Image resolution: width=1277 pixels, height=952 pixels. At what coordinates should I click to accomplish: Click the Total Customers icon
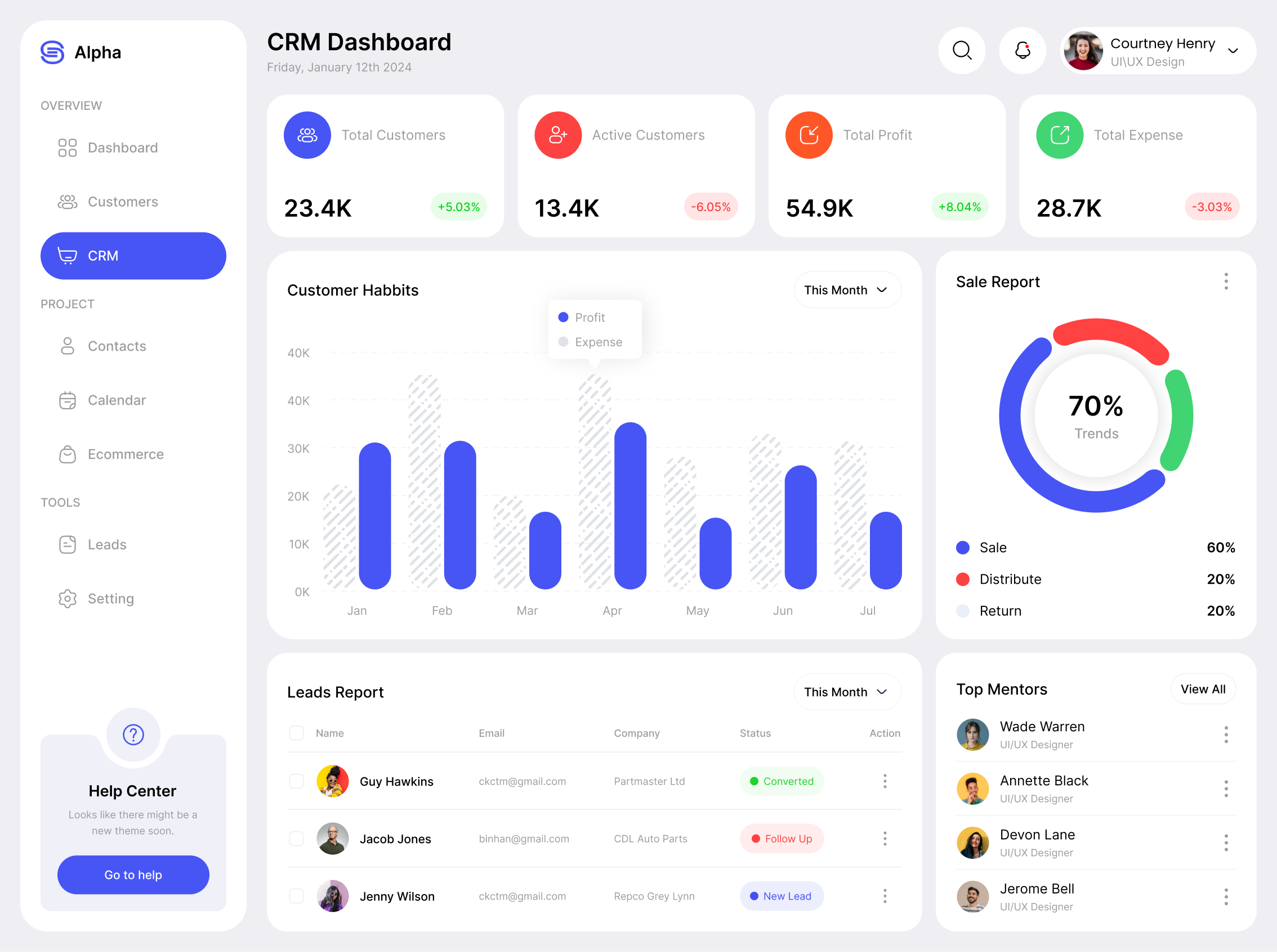point(308,134)
